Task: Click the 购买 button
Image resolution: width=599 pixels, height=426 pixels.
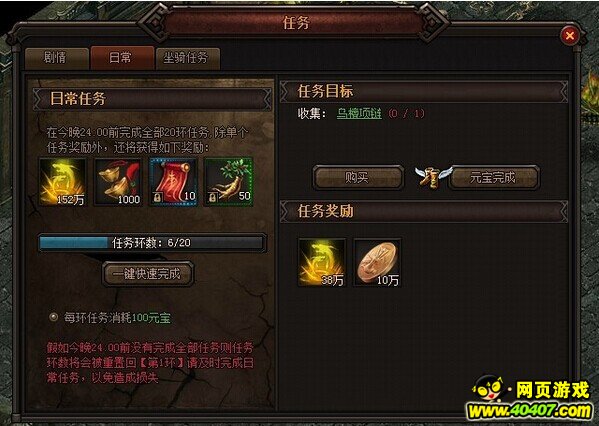Action: [358, 177]
